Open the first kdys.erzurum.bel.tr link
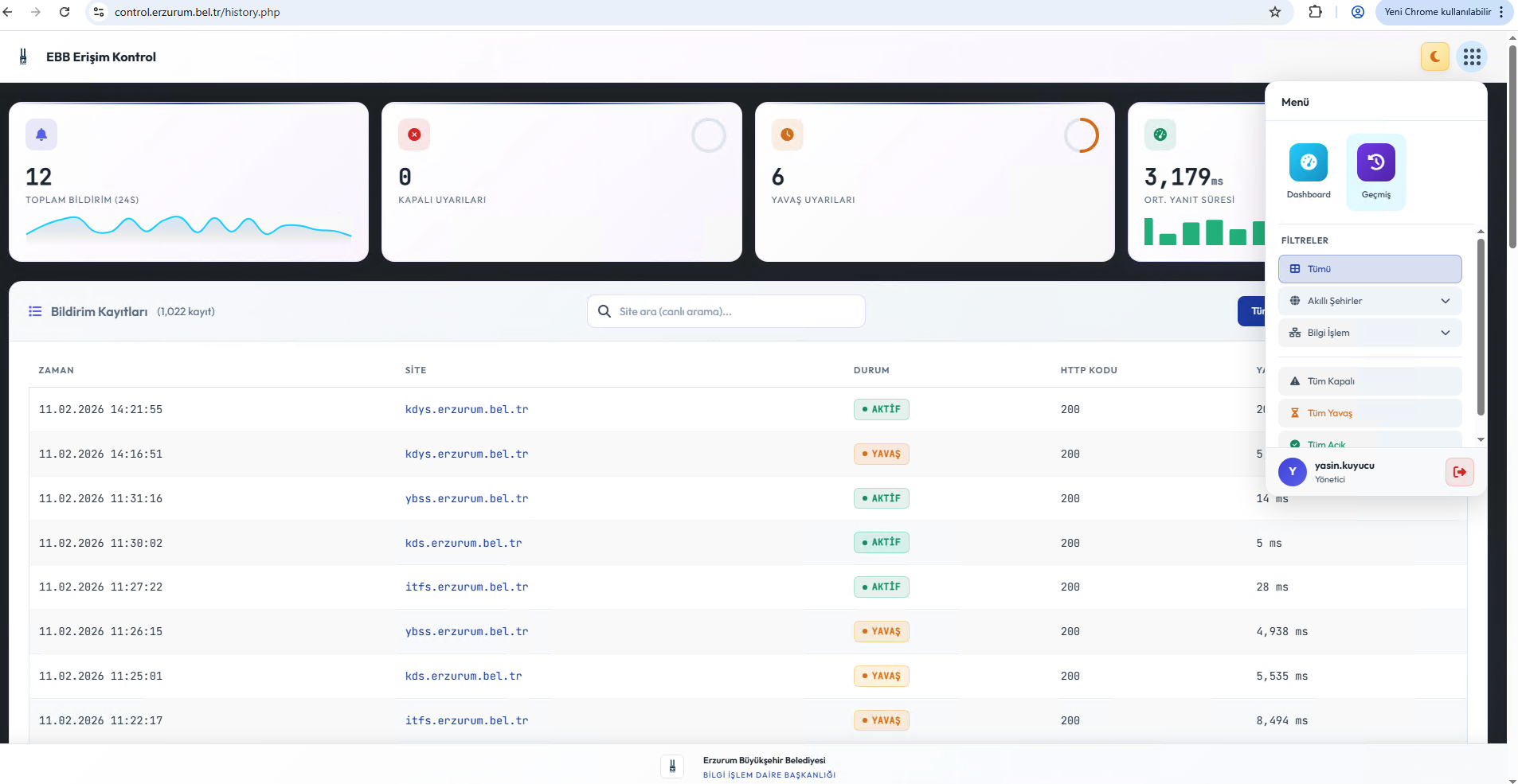Image resolution: width=1518 pixels, height=784 pixels. coord(466,409)
